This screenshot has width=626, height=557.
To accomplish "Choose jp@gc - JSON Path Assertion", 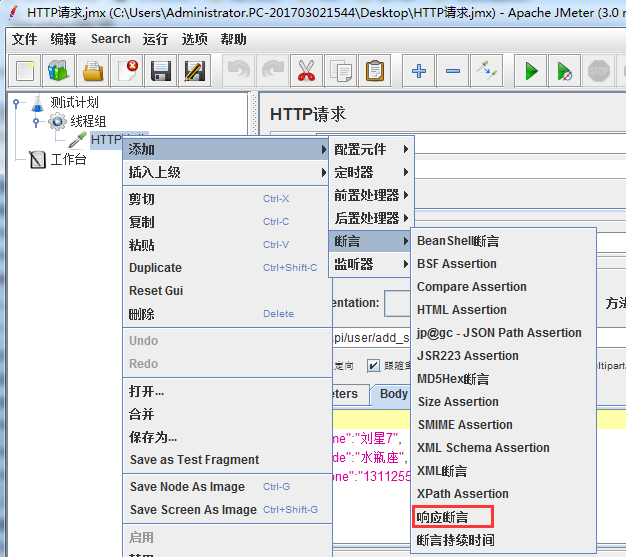I will click(503, 333).
